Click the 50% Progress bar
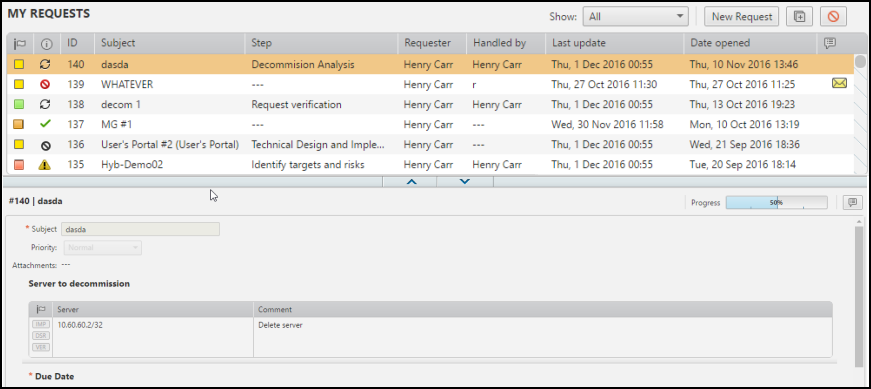Screen dimensions: 871x389 tap(776, 203)
